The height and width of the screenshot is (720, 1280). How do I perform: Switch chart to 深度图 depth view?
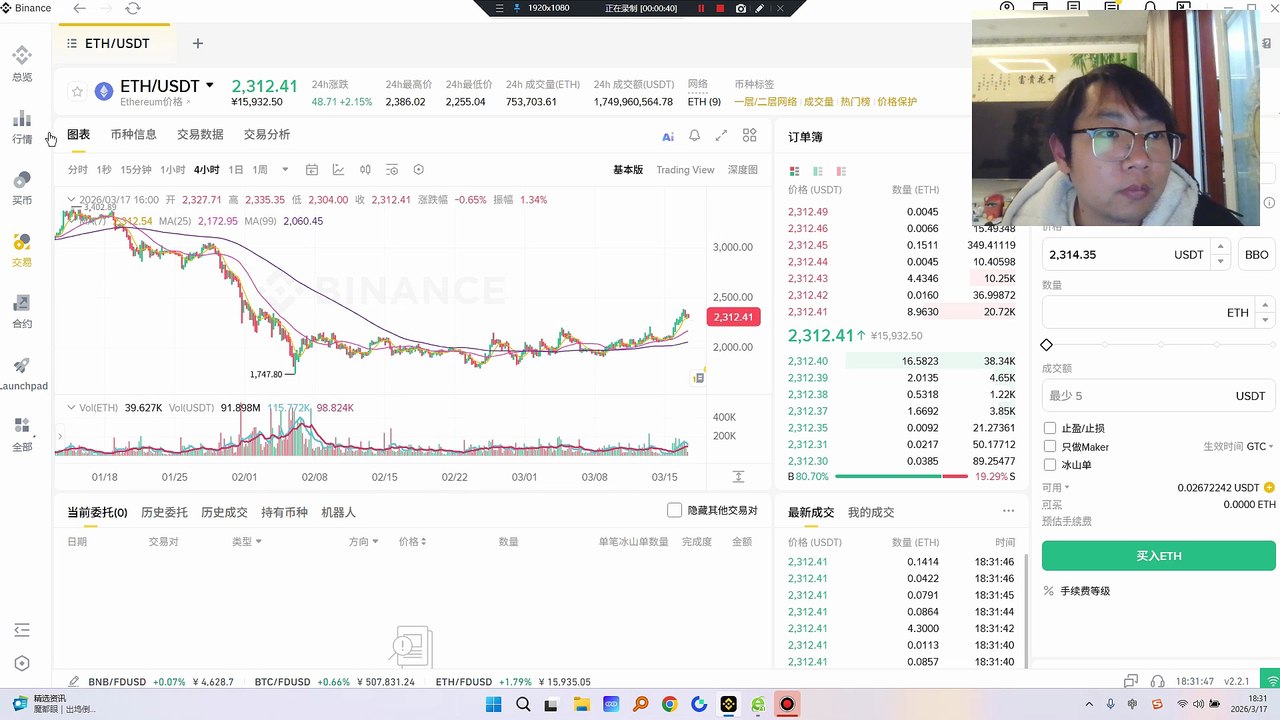pos(742,170)
